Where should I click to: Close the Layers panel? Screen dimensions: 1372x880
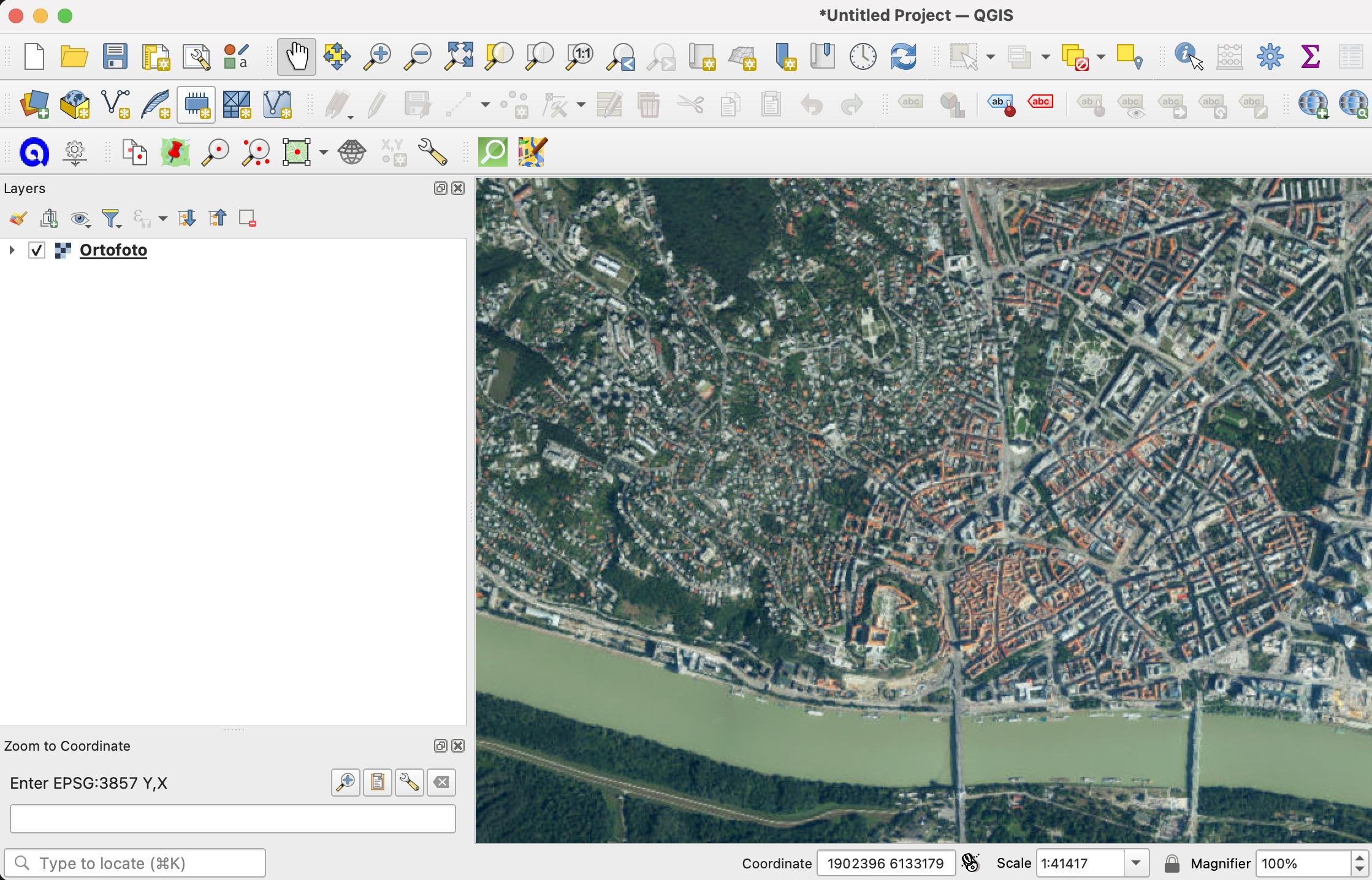(458, 188)
